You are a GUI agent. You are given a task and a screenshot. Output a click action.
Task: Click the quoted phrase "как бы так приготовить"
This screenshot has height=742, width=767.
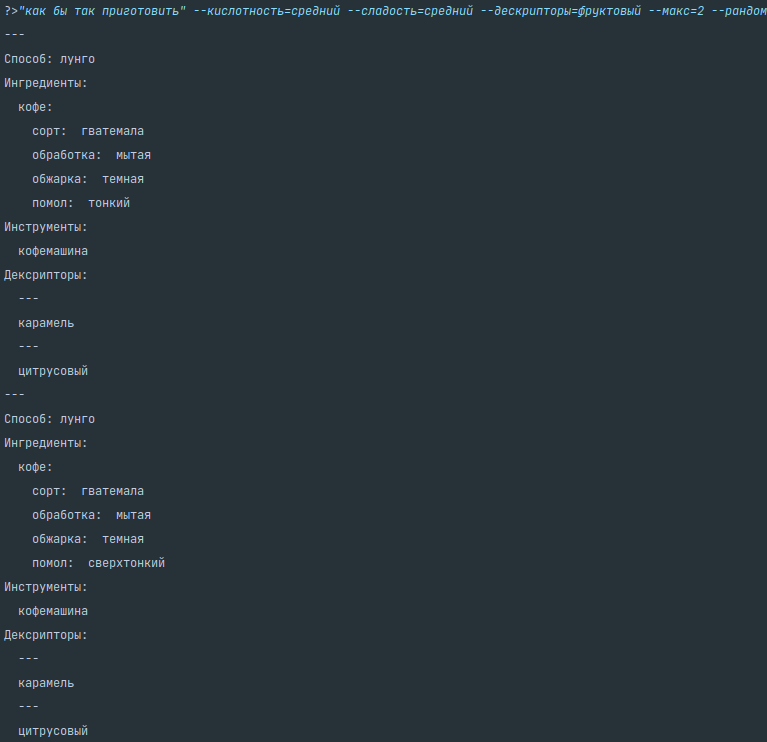coord(102,11)
